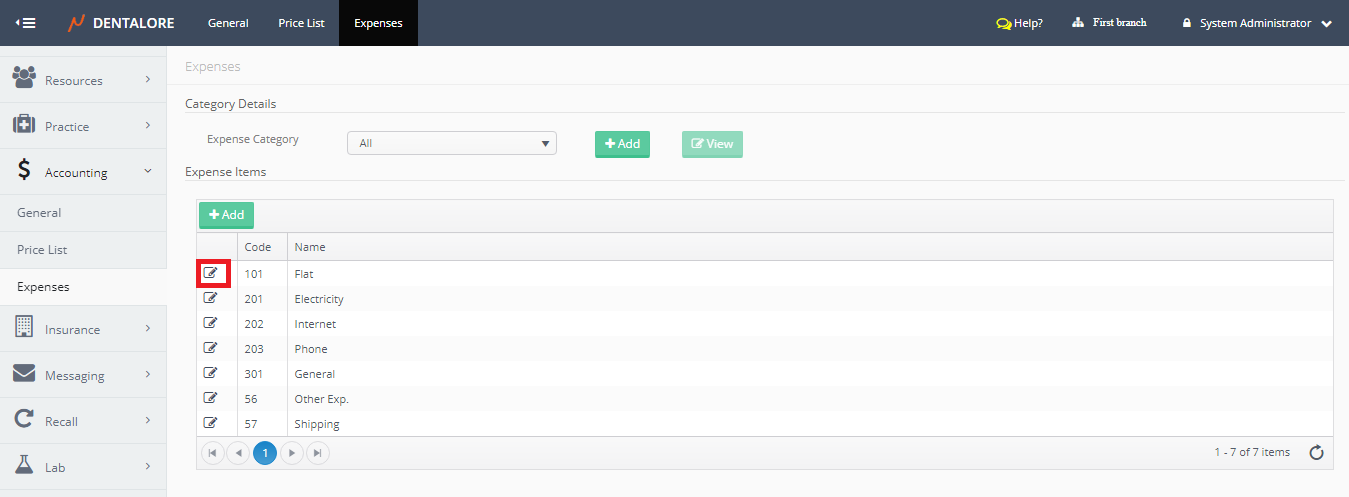Select page 1 in the pager

[x=265, y=453]
